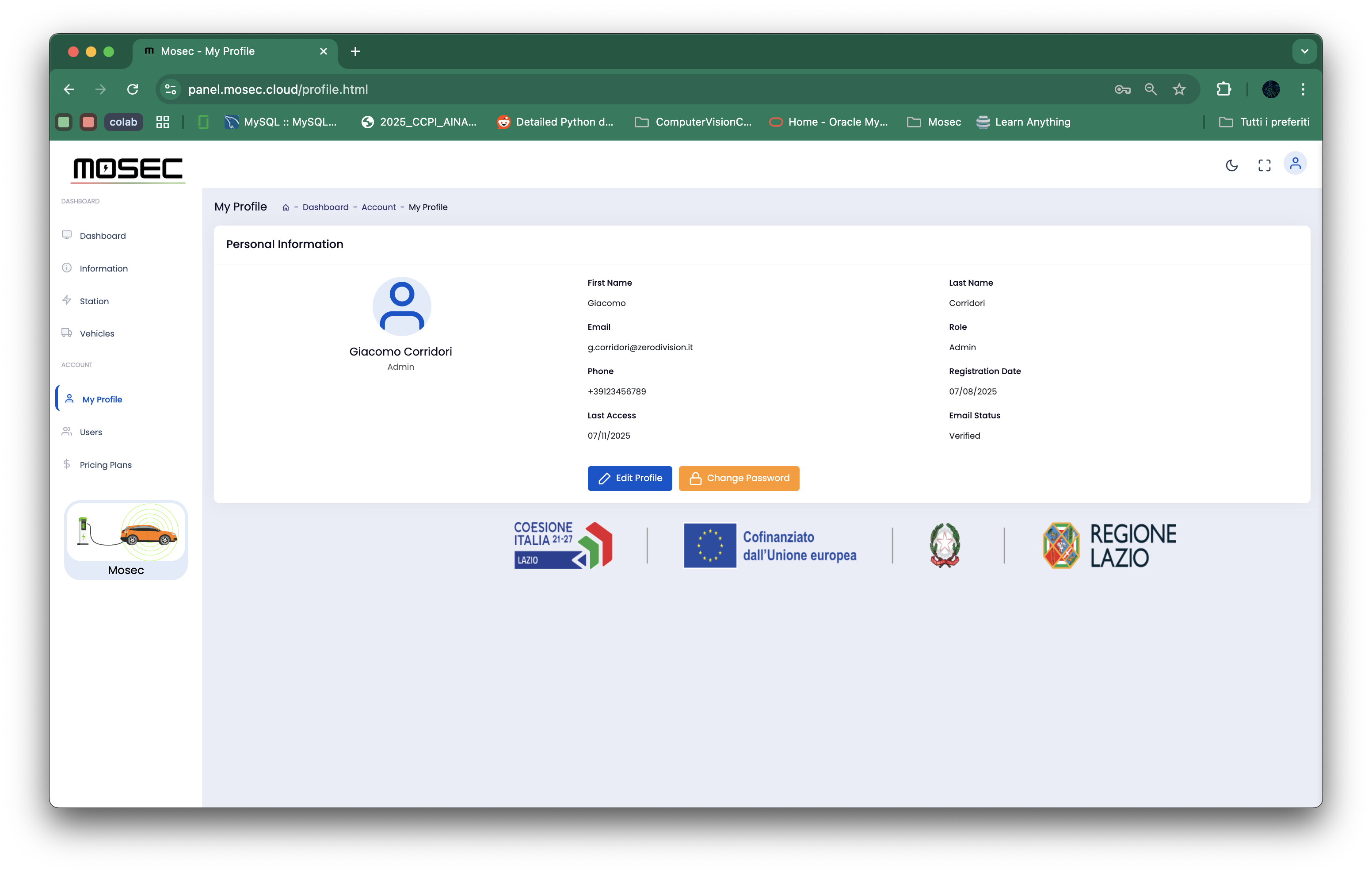The image size is (1372, 873).
Task: Open the Dashboard sidebar item
Action: point(103,236)
